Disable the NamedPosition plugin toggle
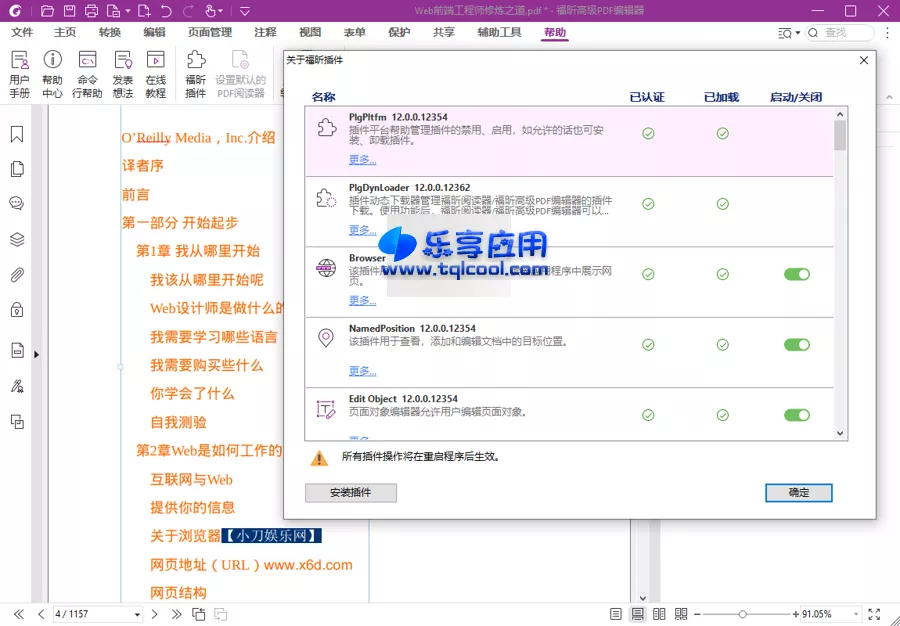 [795, 344]
